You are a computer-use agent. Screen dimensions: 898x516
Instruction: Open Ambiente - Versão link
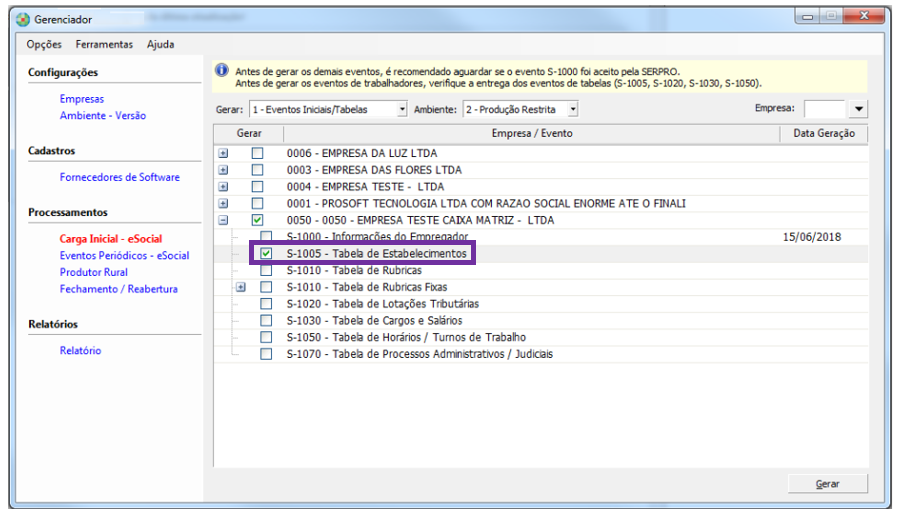tap(103, 116)
